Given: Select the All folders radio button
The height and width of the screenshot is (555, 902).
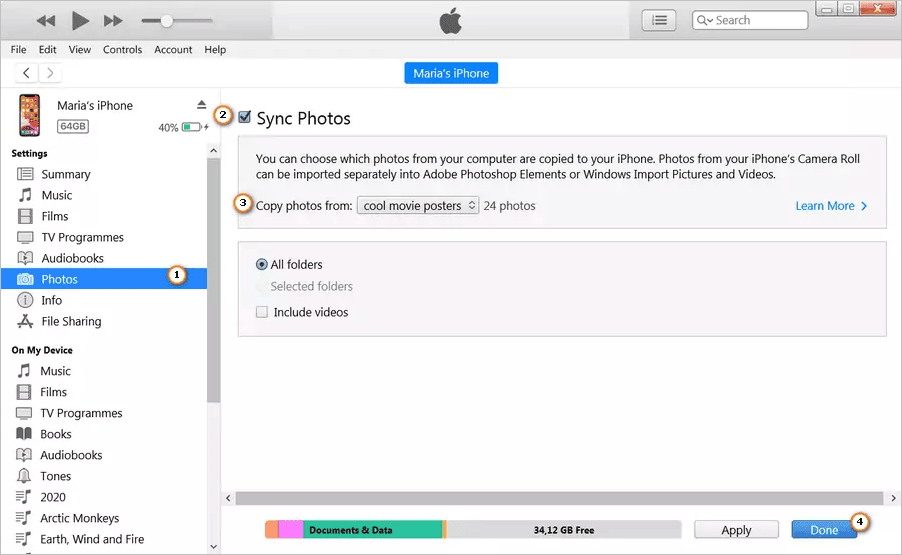Looking at the screenshot, I should point(262,264).
